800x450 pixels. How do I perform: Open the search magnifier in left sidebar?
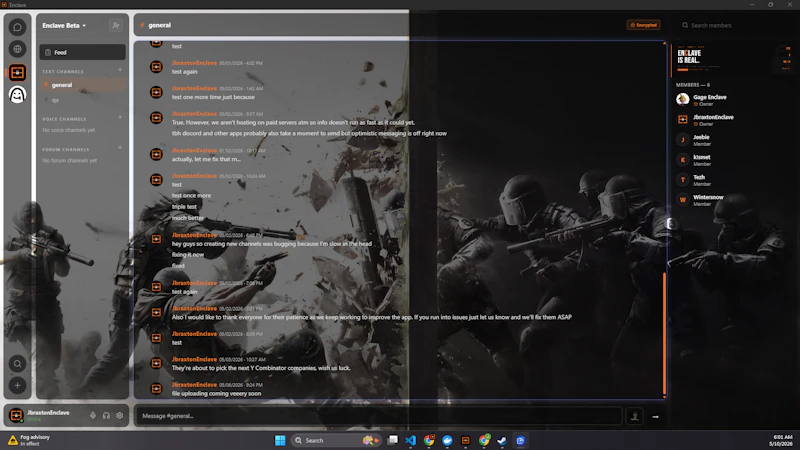17,364
